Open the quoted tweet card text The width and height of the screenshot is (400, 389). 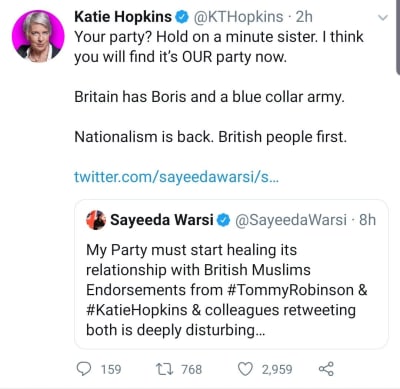[x=227, y=290]
